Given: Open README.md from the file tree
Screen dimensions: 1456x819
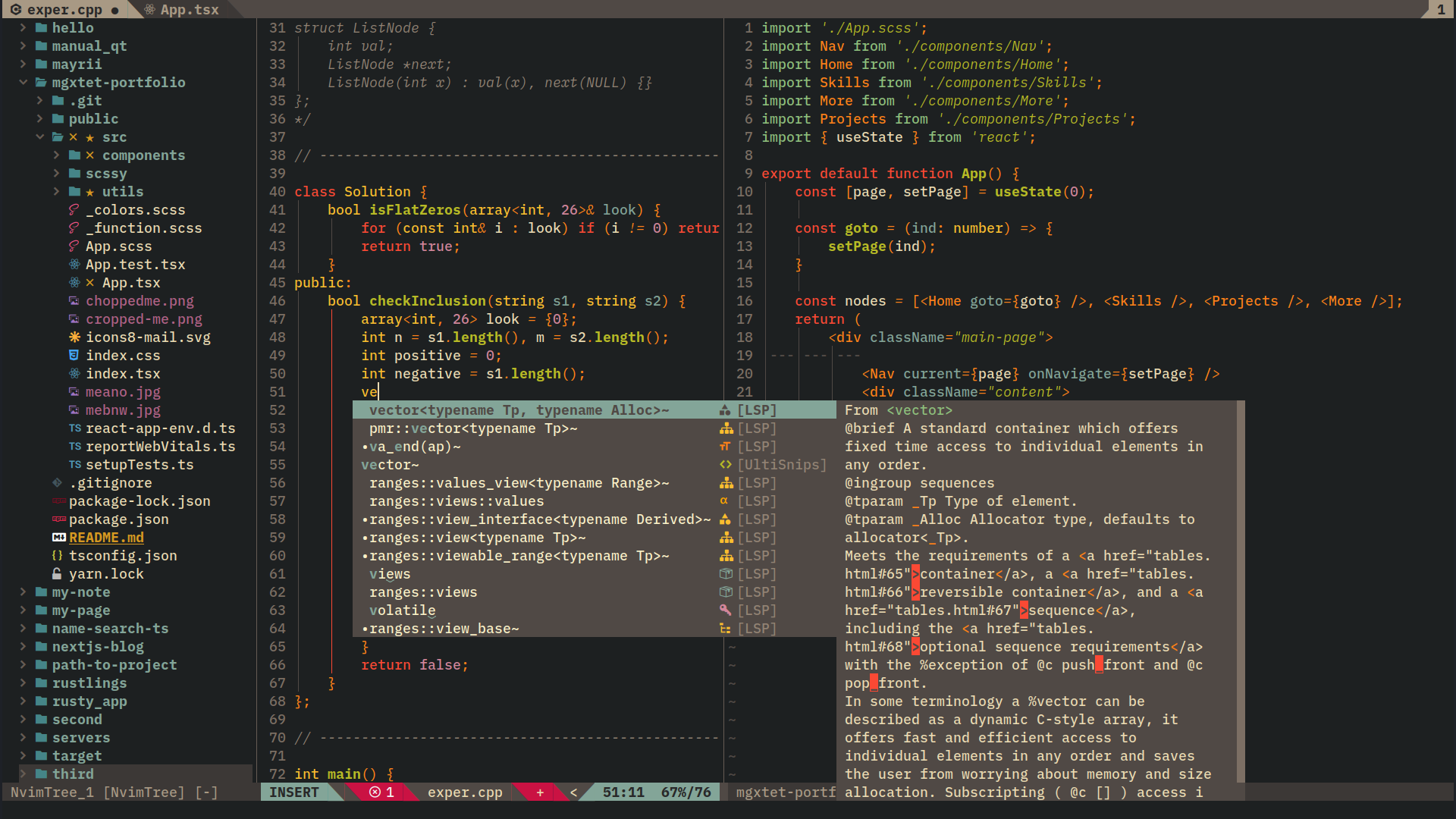Looking at the screenshot, I should pyautogui.click(x=106, y=537).
